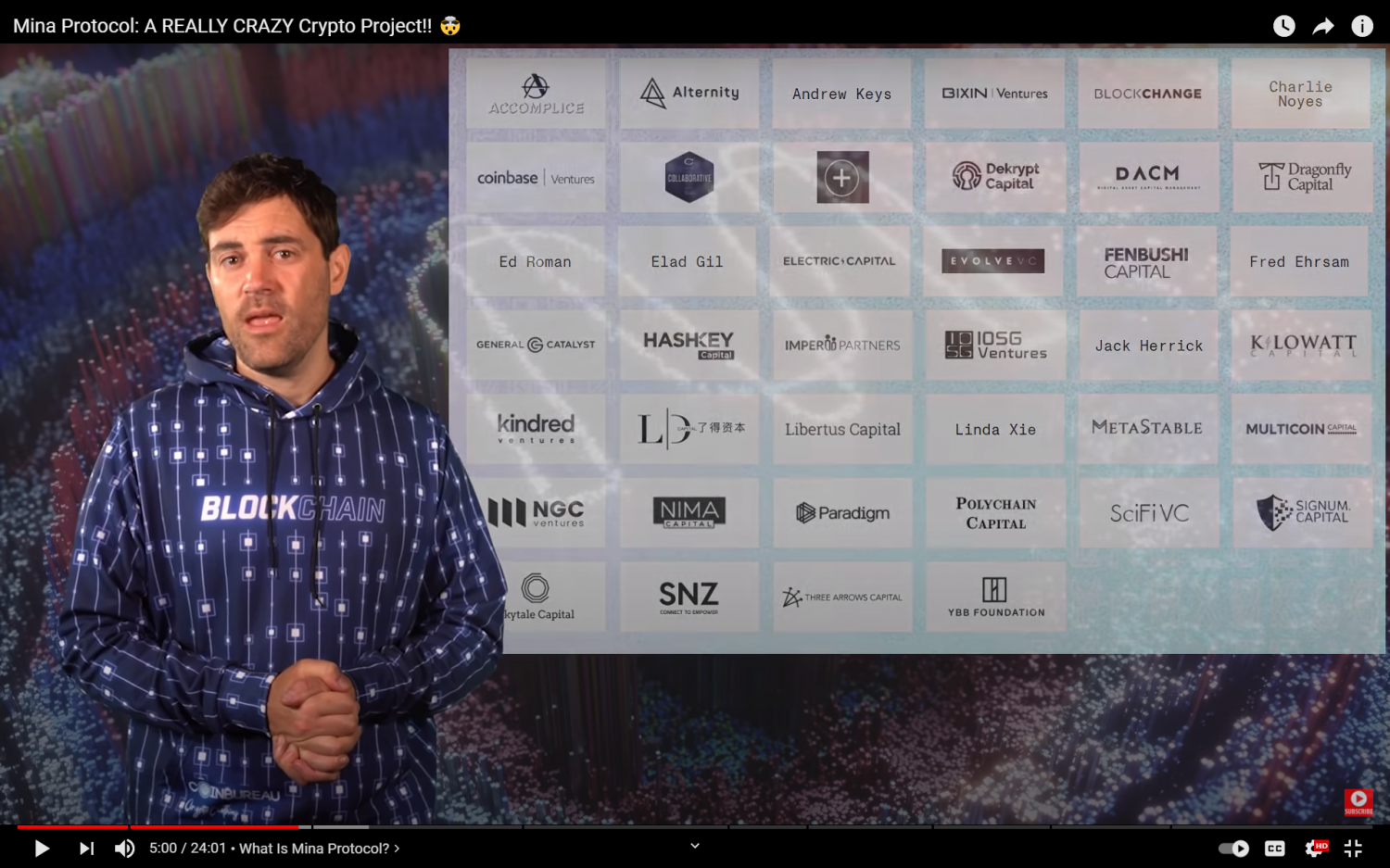
Task: Click the unplayed part of the progress bar
Action: [834, 826]
